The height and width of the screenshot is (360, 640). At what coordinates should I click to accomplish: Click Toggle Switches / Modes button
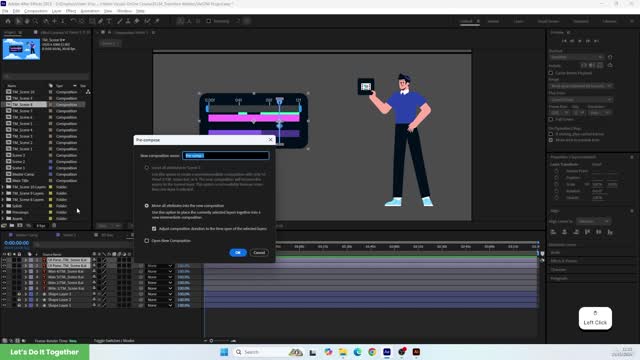click(114, 340)
